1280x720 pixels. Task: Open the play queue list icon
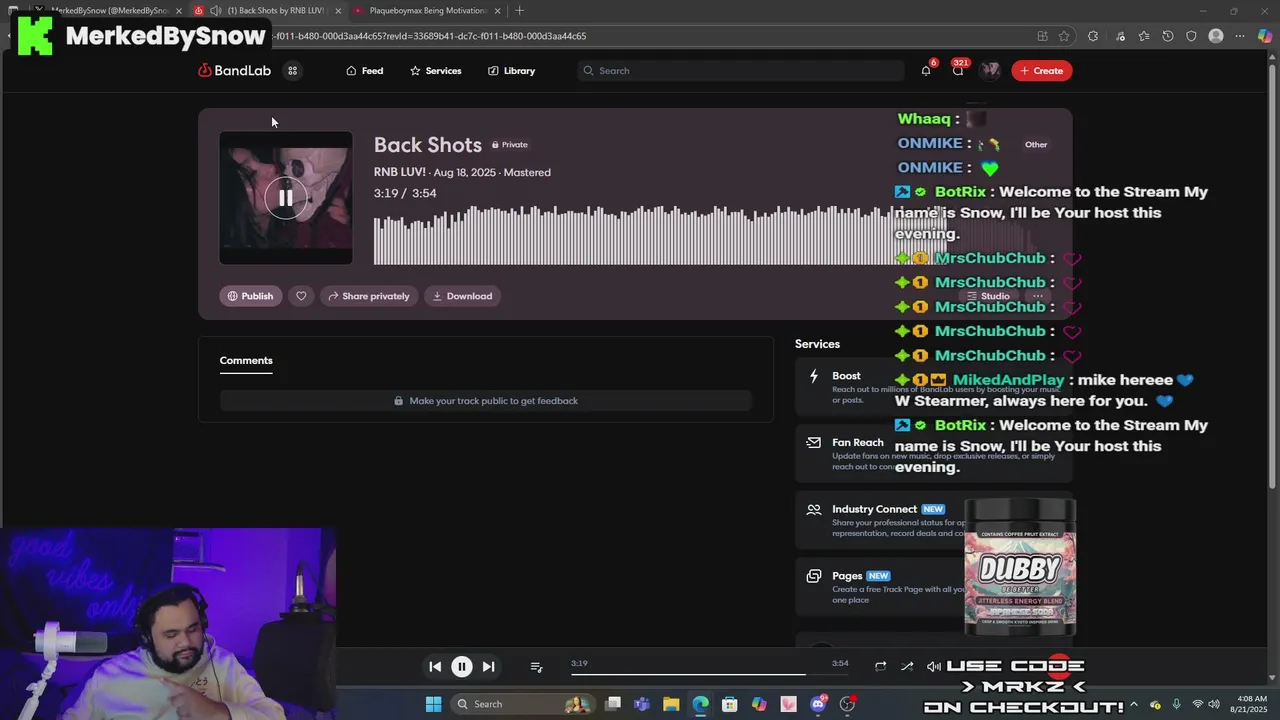(536, 667)
